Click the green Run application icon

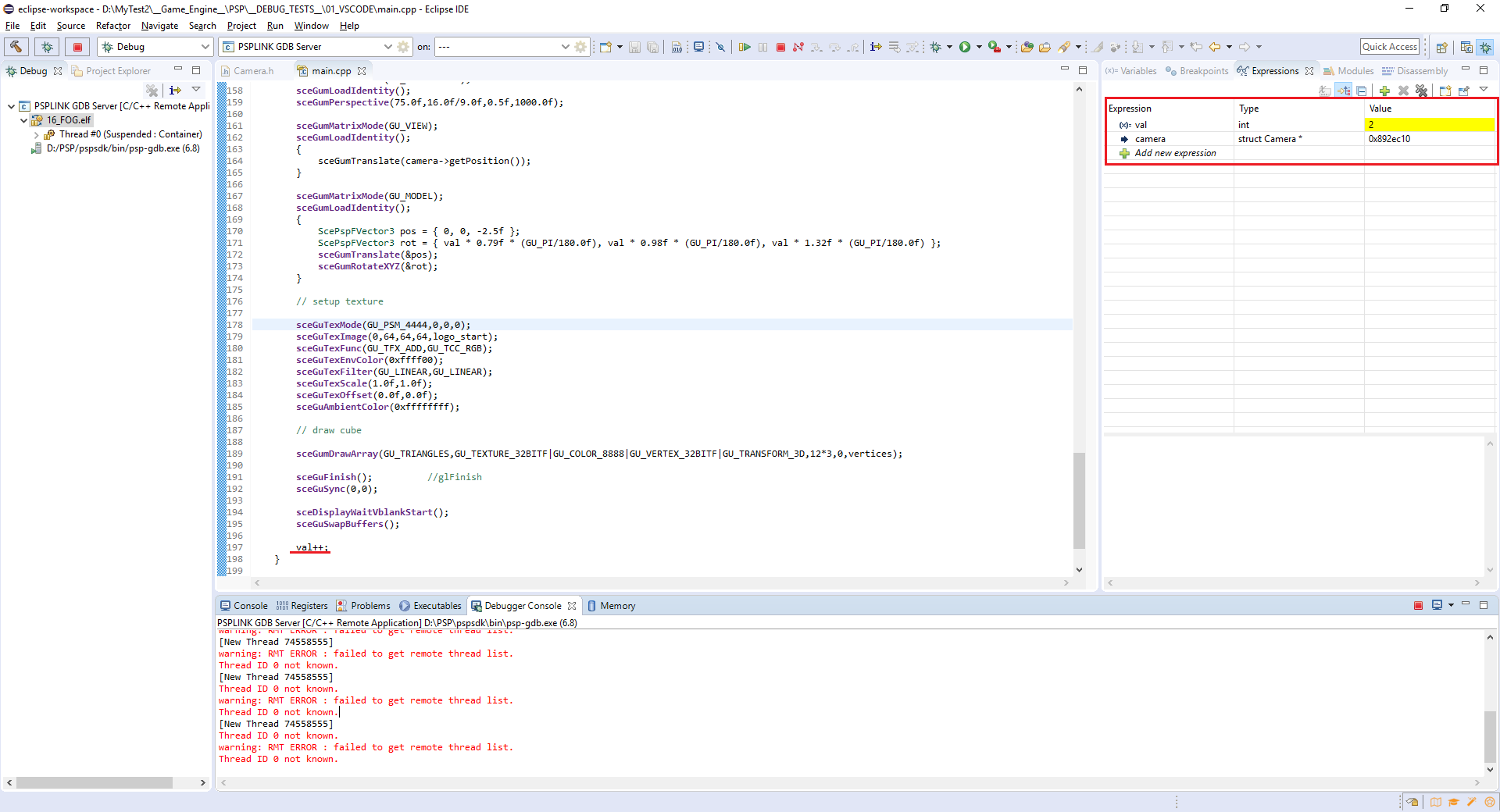[x=966, y=47]
